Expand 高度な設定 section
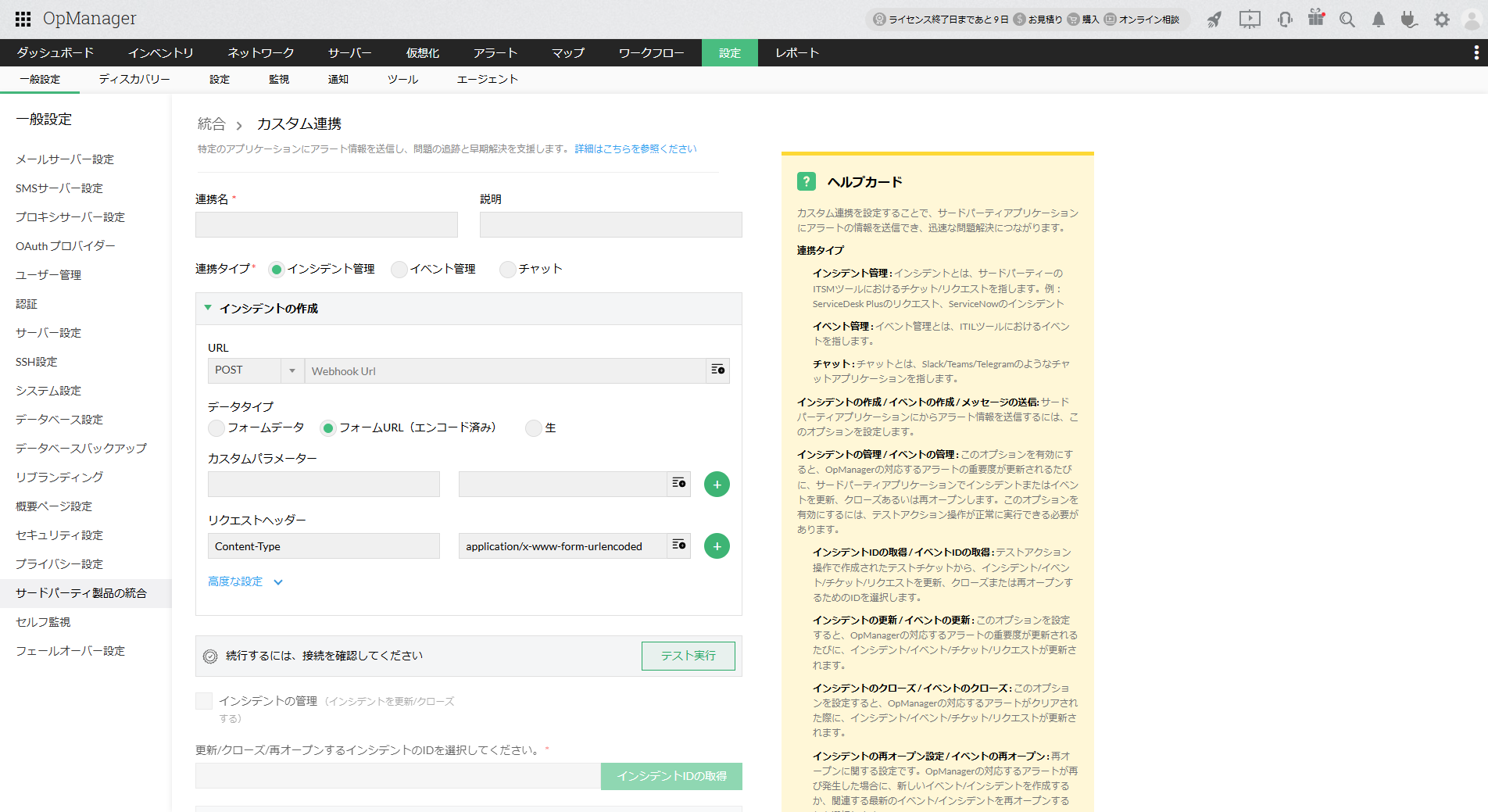This screenshot has height=812, width=1488. pyautogui.click(x=245, y=581)
